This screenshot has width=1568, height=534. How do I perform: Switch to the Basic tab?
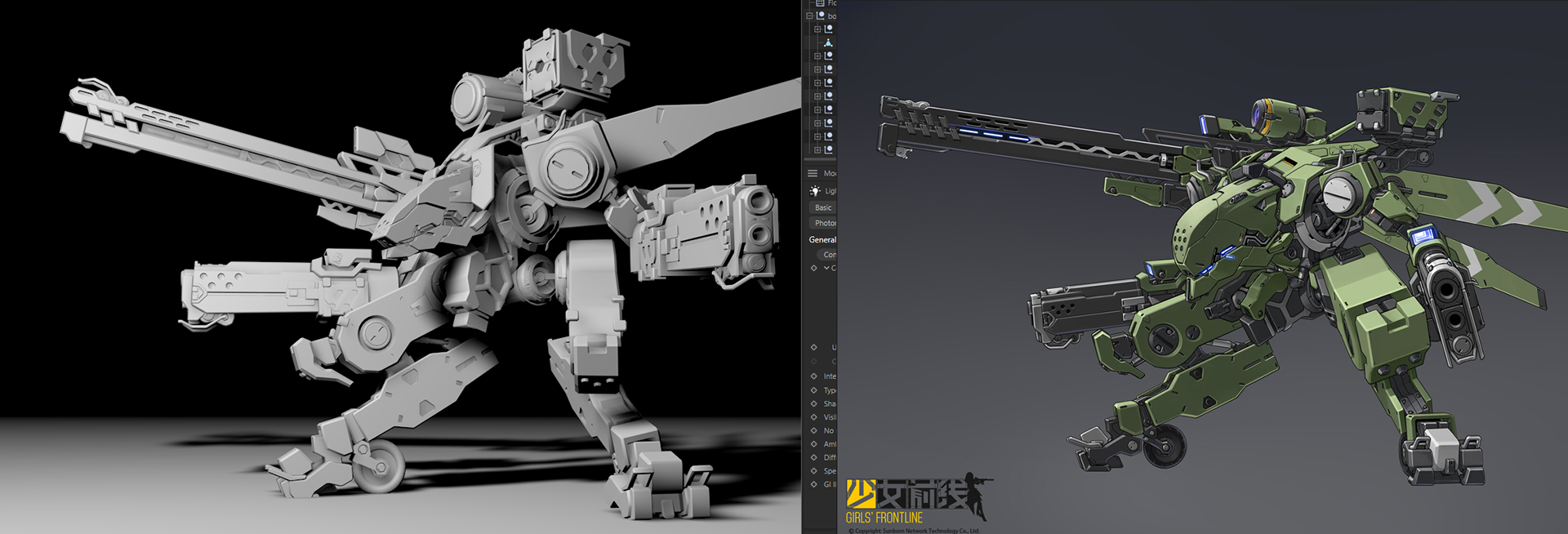pyautogui.click(x=823, y=207)
